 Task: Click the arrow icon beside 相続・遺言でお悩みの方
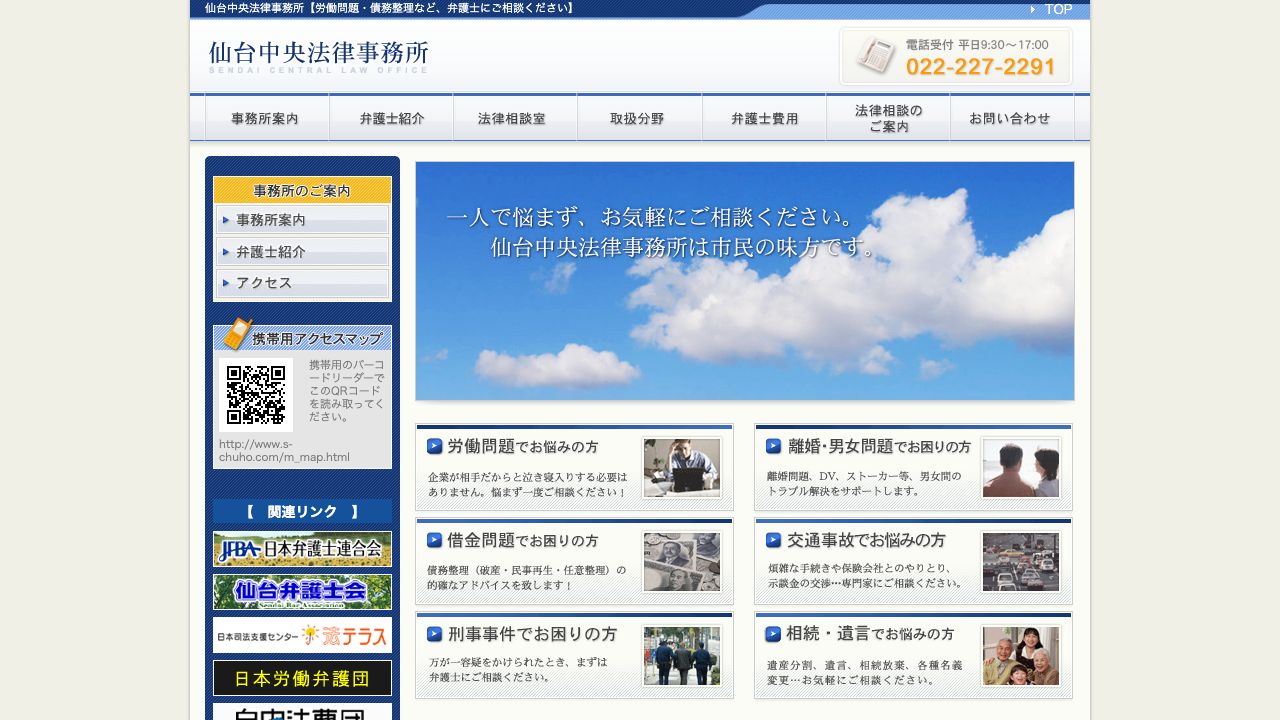point(773,634)
